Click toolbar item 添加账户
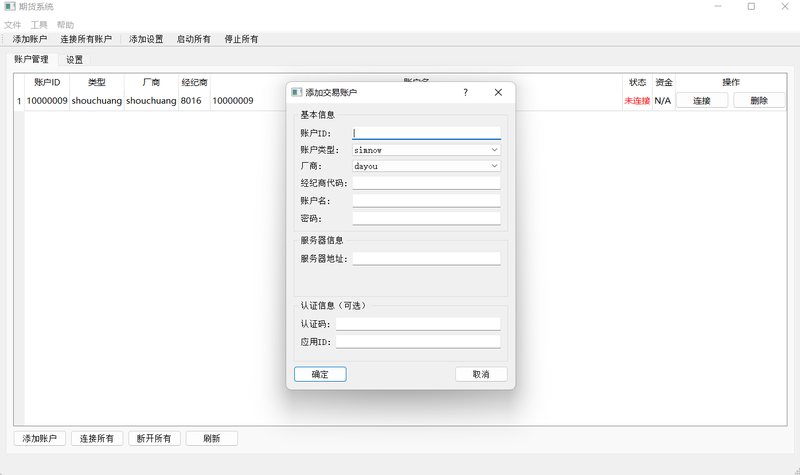 [x=30, y=39]
